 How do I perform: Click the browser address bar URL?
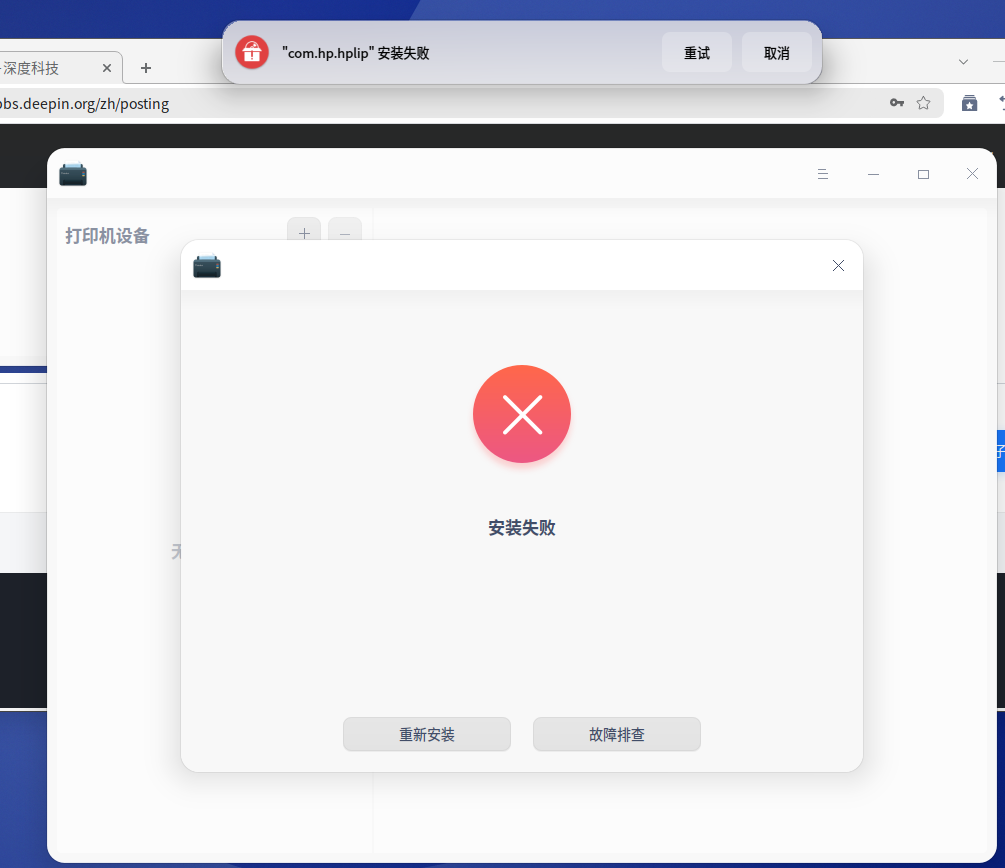[85, 104]
